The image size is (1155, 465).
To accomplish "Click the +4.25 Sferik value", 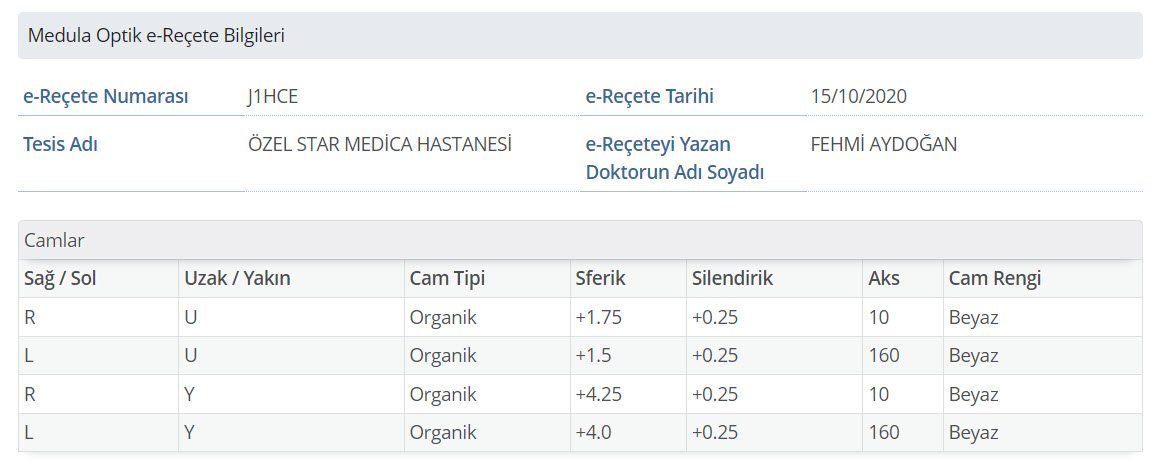I will click(x=599, y=394).
